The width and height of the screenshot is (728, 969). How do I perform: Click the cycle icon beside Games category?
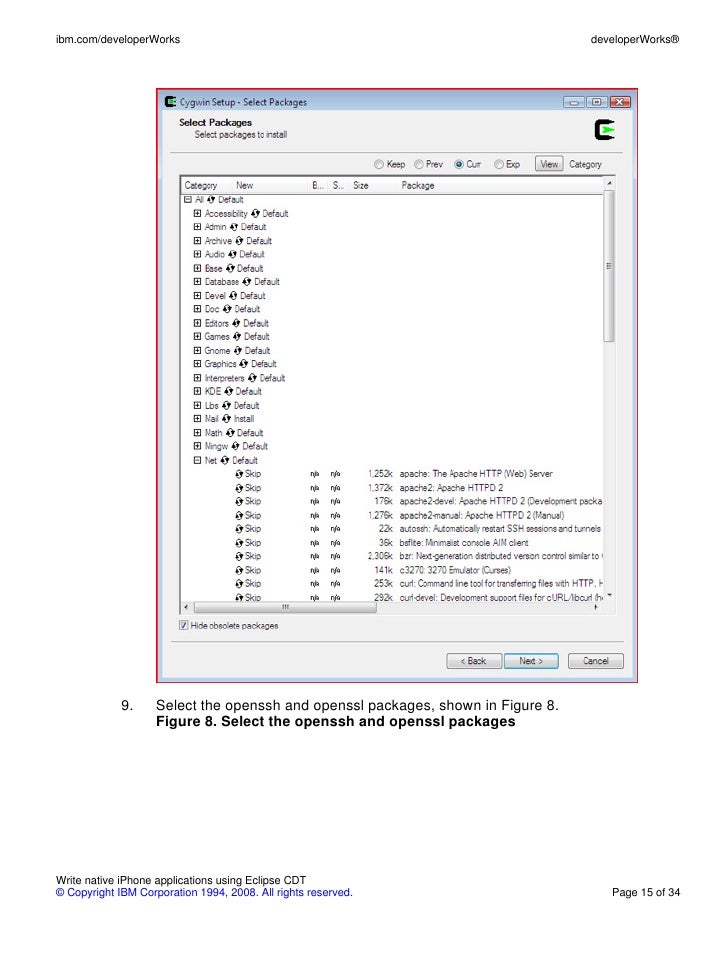[237, 336]
